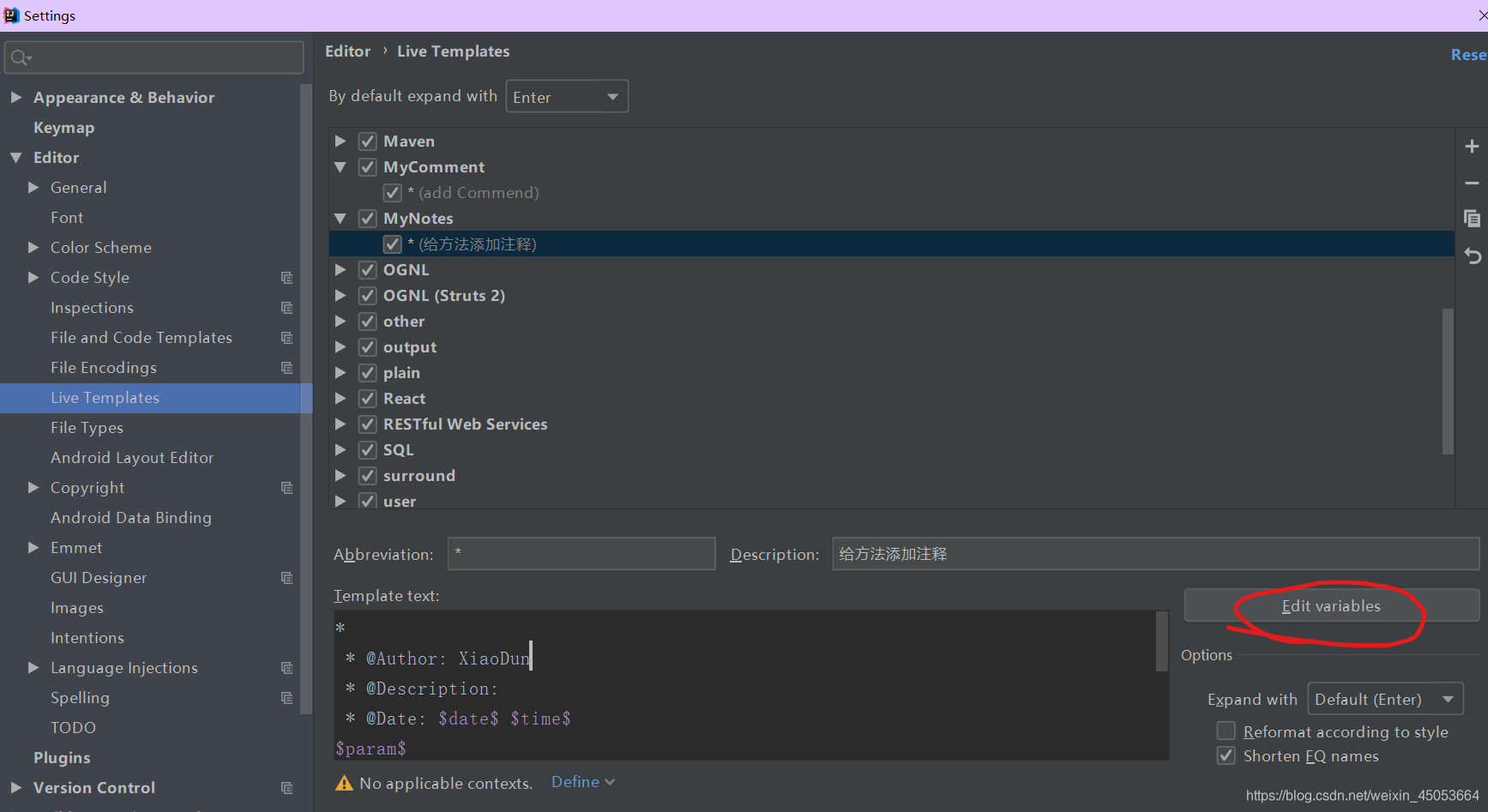Open TODO settings page
Screen dimensions: 1488x812
point(73,728)
